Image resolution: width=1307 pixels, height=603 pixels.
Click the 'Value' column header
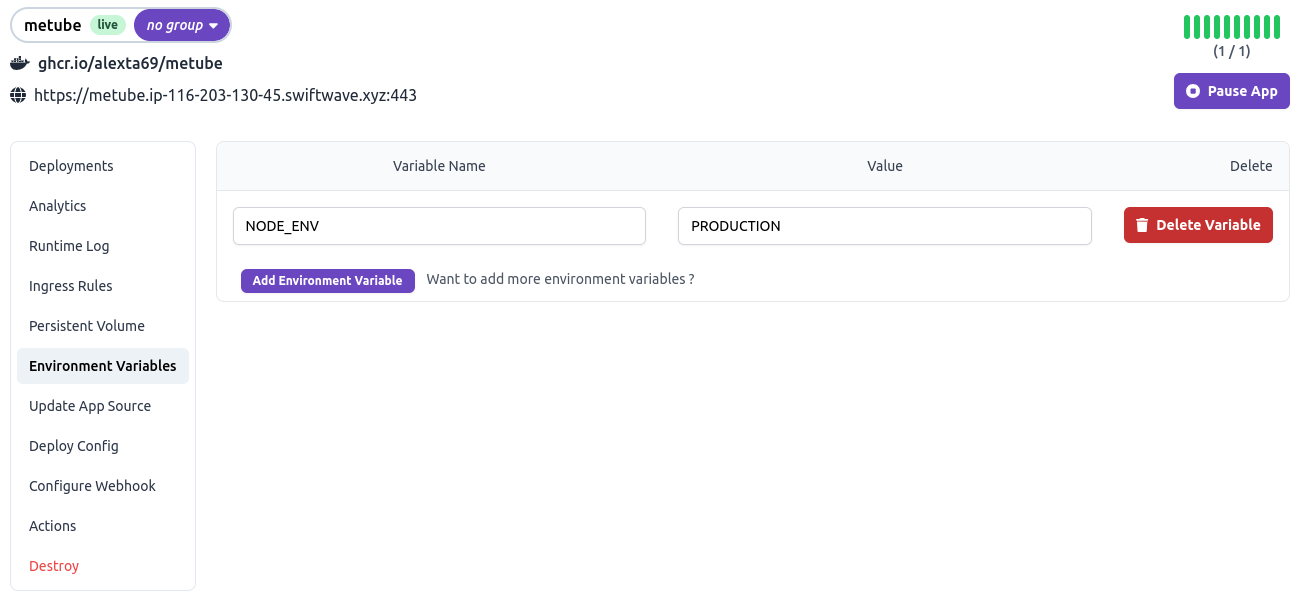[885, 166]
